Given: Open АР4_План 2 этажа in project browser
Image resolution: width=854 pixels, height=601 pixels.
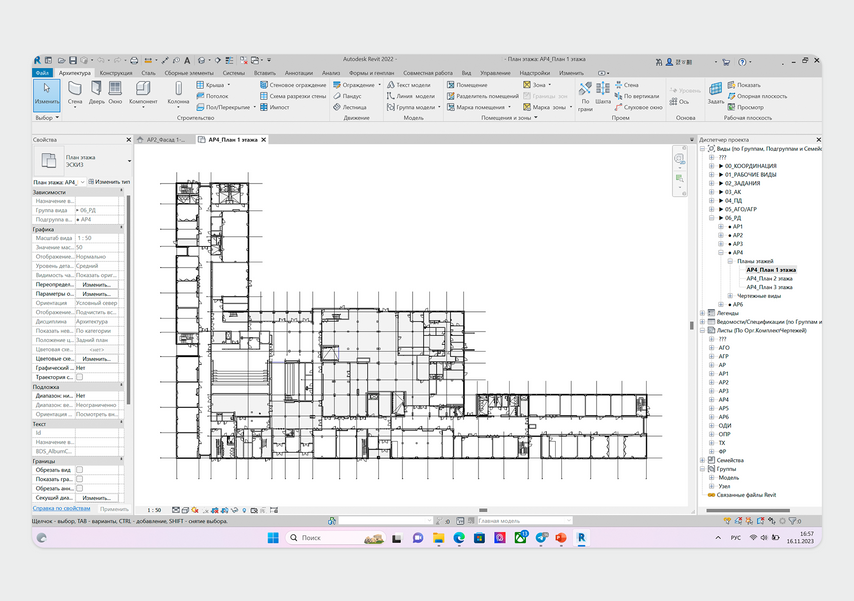Looking at the screenshot, I should [x=769, y=278].
